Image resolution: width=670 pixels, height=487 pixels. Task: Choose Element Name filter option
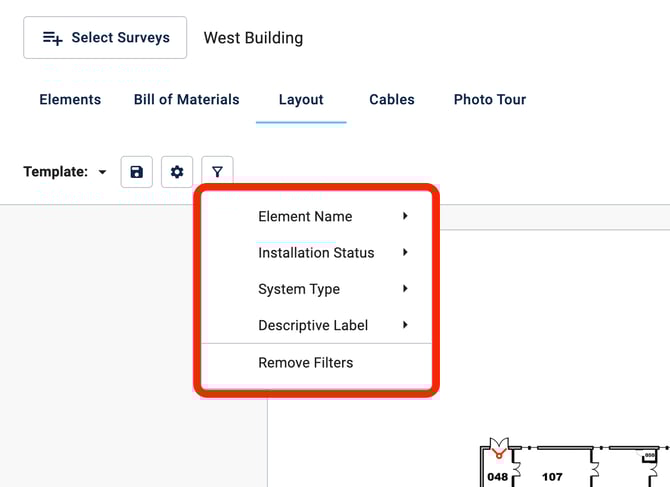tap(305, 217)
